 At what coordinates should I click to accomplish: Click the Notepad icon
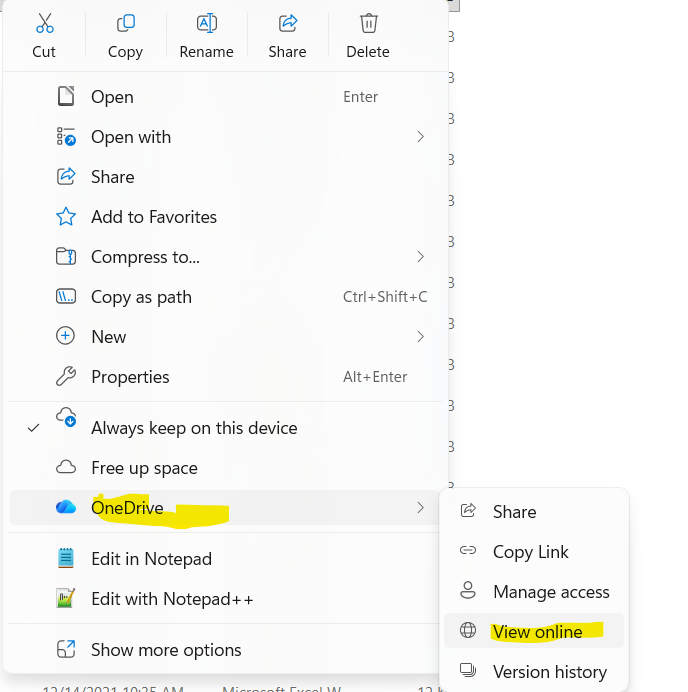pos(66,558)
